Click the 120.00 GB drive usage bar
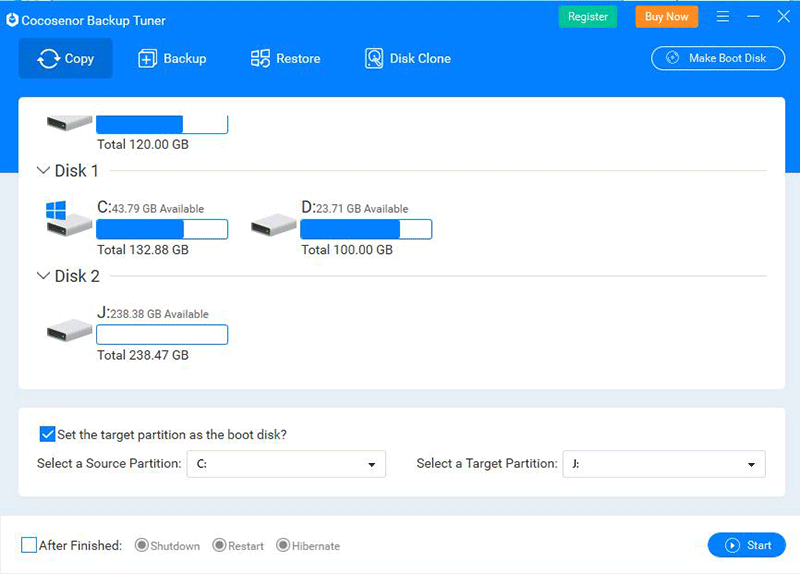This screenshot has height=574, width=800. point(162,124)
